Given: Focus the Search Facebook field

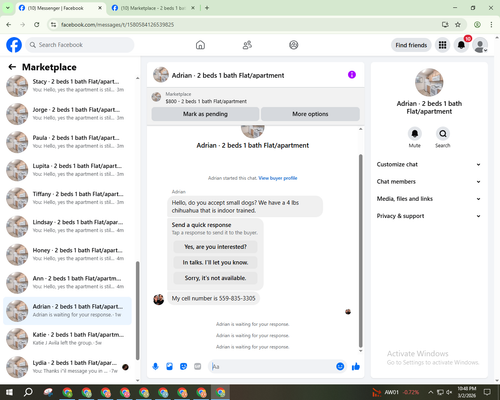Looking at the screenshot, I should (x=80, y=45).
